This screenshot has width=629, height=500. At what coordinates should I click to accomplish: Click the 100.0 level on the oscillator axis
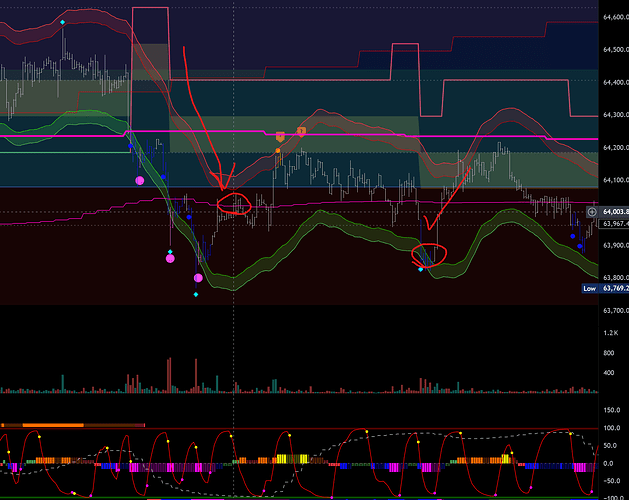tap(609, 428)
